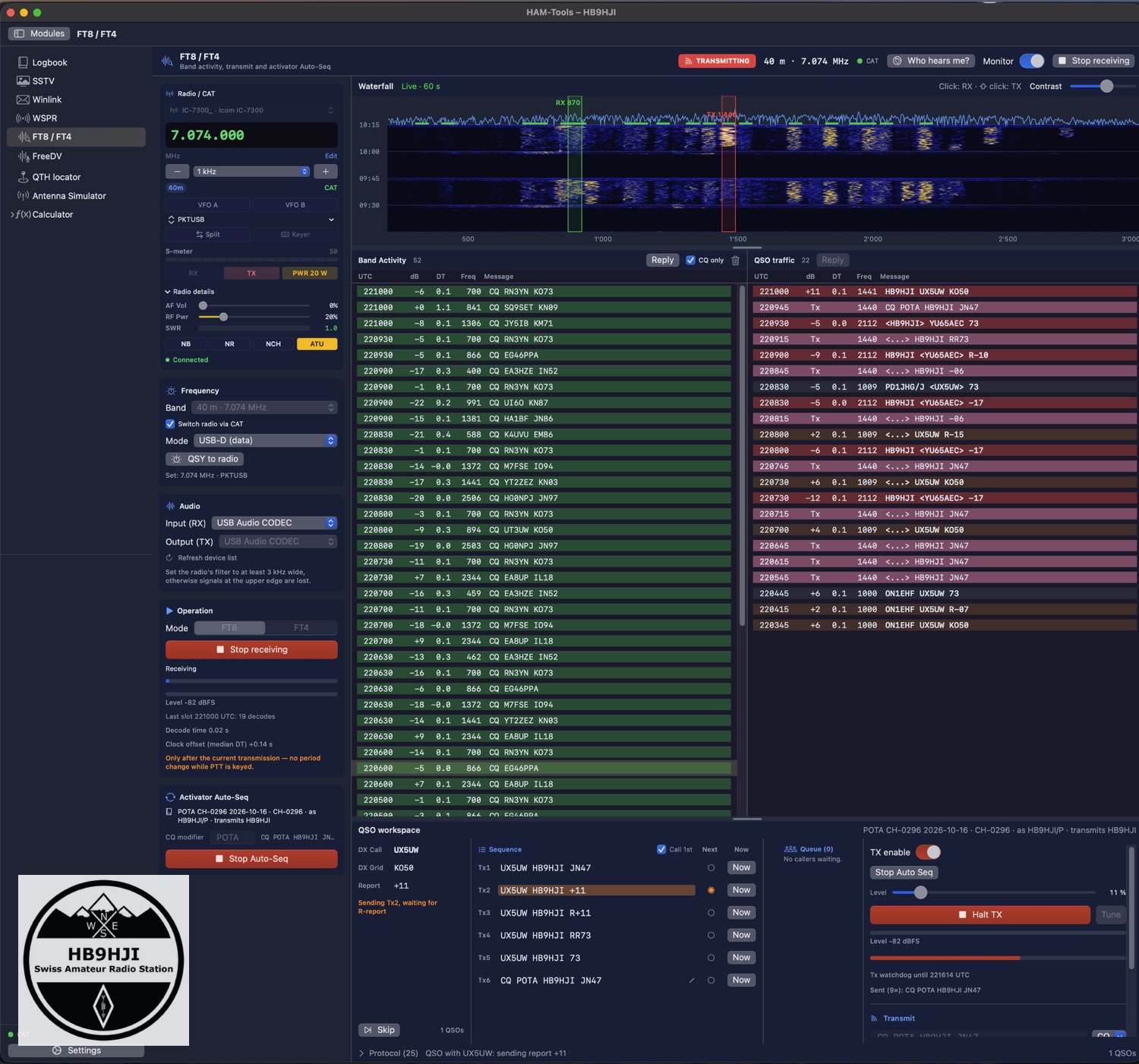1139x1064 pixels.
Task: Switch to FT4 mode tab
Action: pos(301,628)
